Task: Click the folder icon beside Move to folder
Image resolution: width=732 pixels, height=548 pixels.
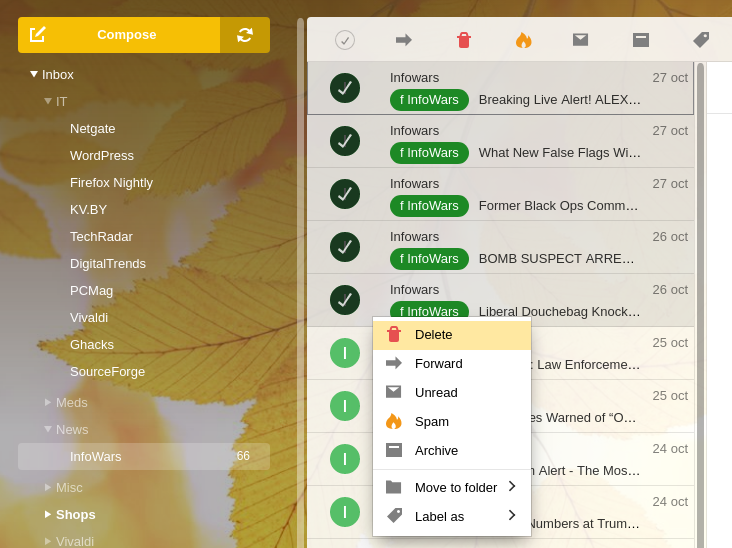Action: pyautogui.click(x=394, y=487)
